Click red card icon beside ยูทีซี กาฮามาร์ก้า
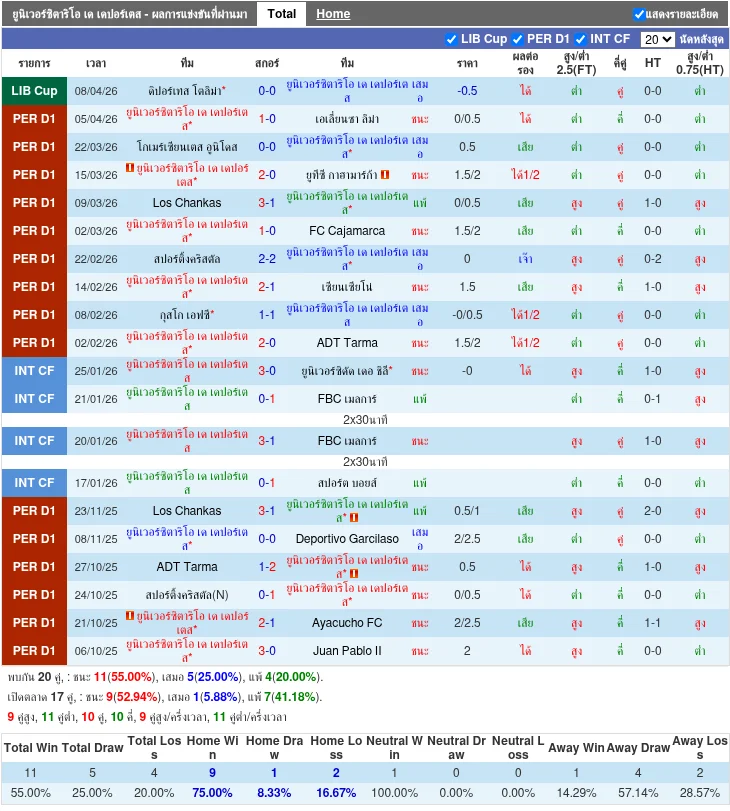 [x=385, y=175]
